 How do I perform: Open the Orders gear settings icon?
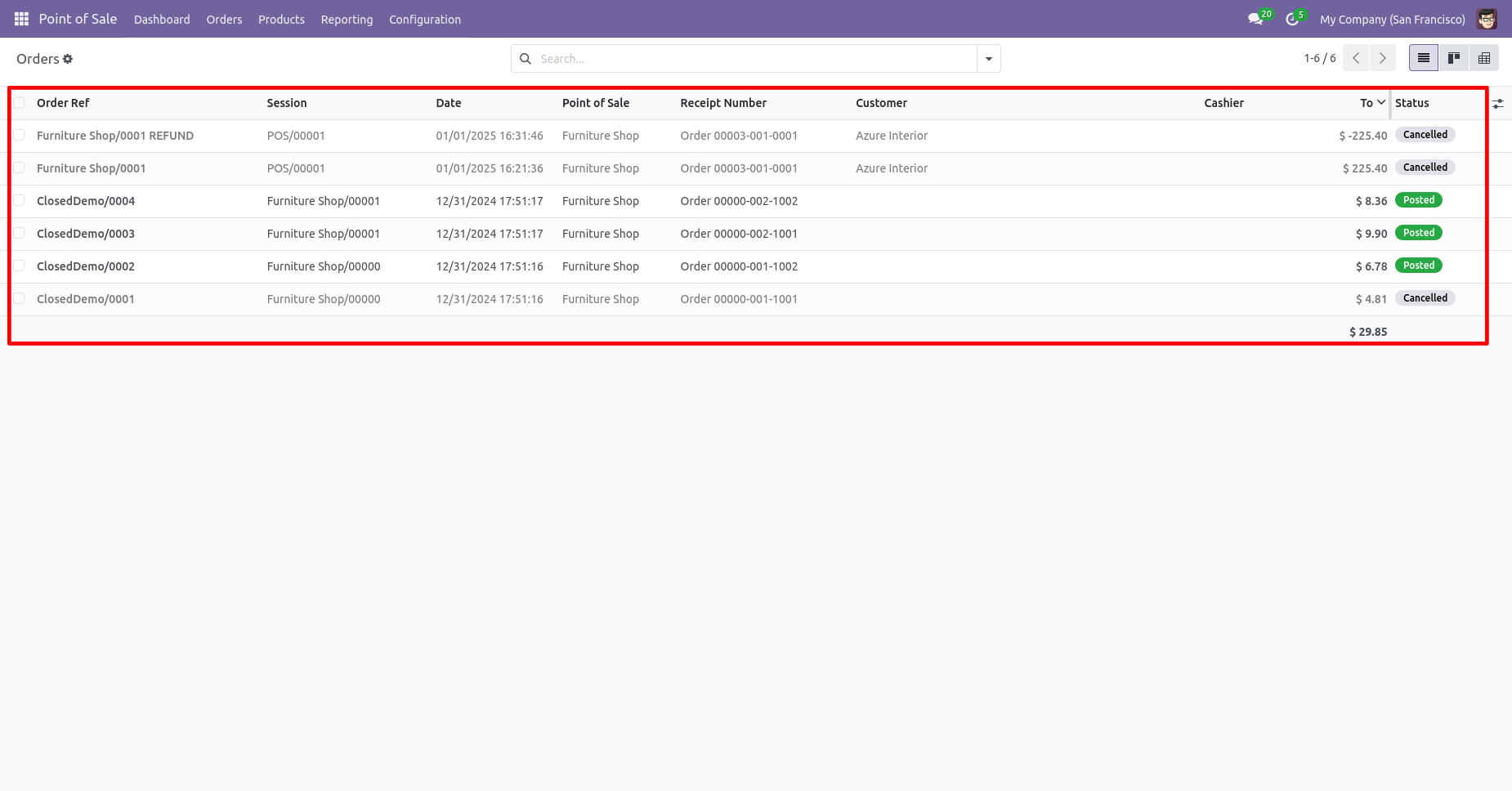click(68, 59)
